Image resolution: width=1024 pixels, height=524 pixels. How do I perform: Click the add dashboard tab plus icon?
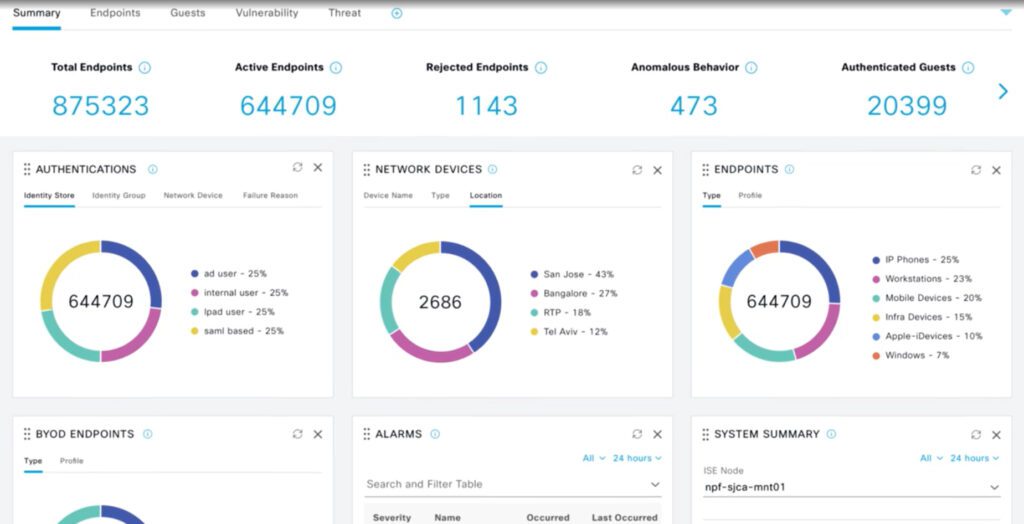click(396, 13)
